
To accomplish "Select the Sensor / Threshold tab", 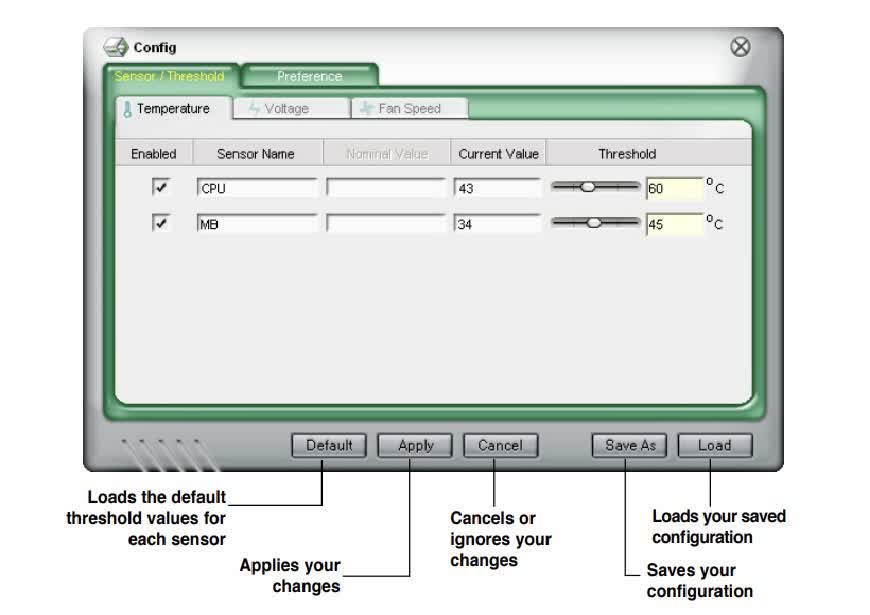I will (170, 76).
